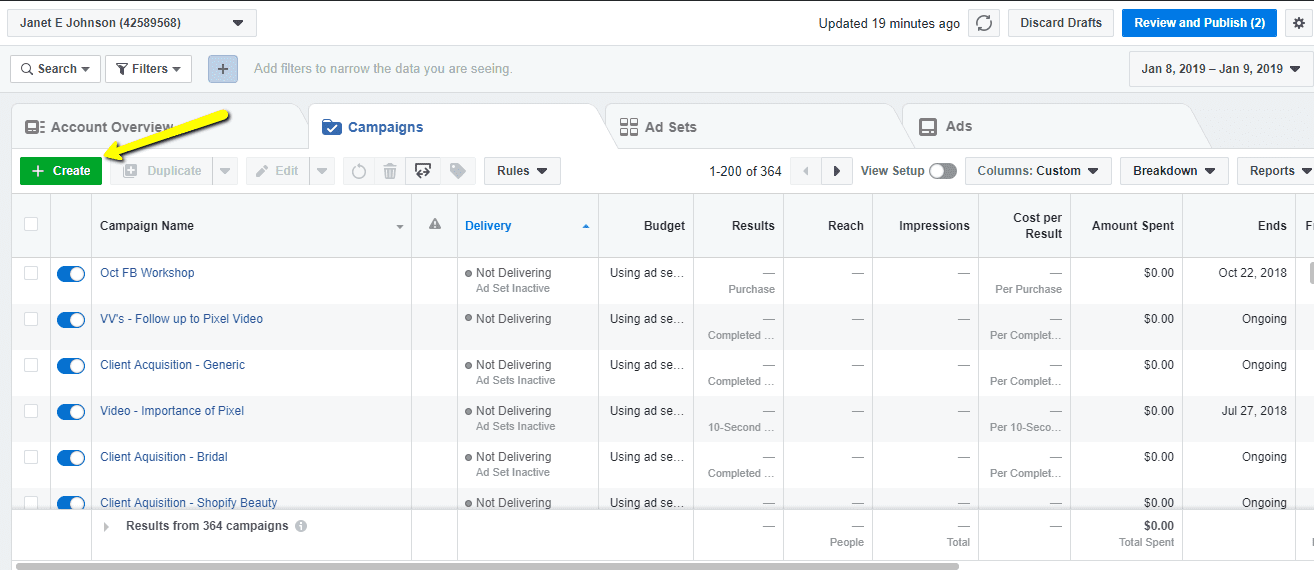Expand Results from 364 campaigns row
Viewport: 1314px width, 570px height.
(x=107, y=526)
